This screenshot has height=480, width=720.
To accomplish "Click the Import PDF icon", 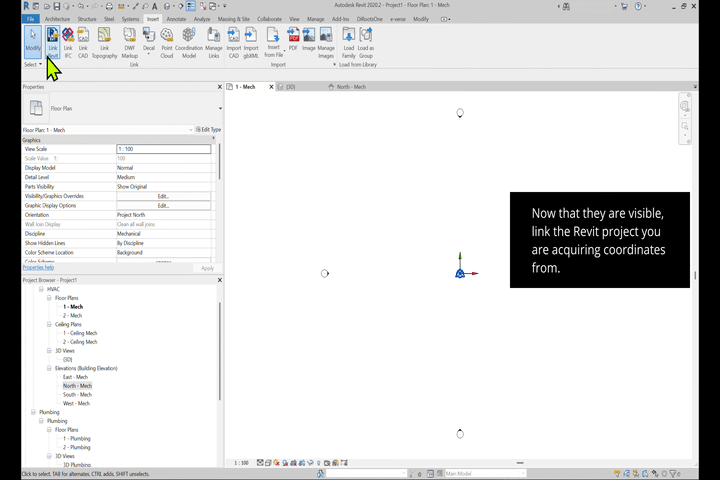I will pyautogui.click(x=293, y=38).
